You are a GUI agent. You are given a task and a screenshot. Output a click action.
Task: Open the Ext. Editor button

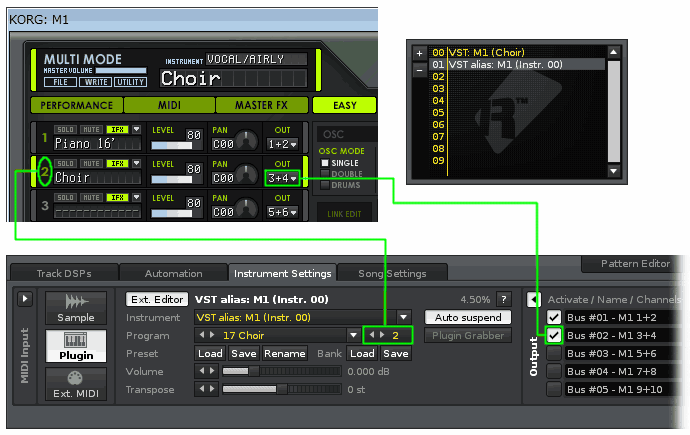pos(157,299)
